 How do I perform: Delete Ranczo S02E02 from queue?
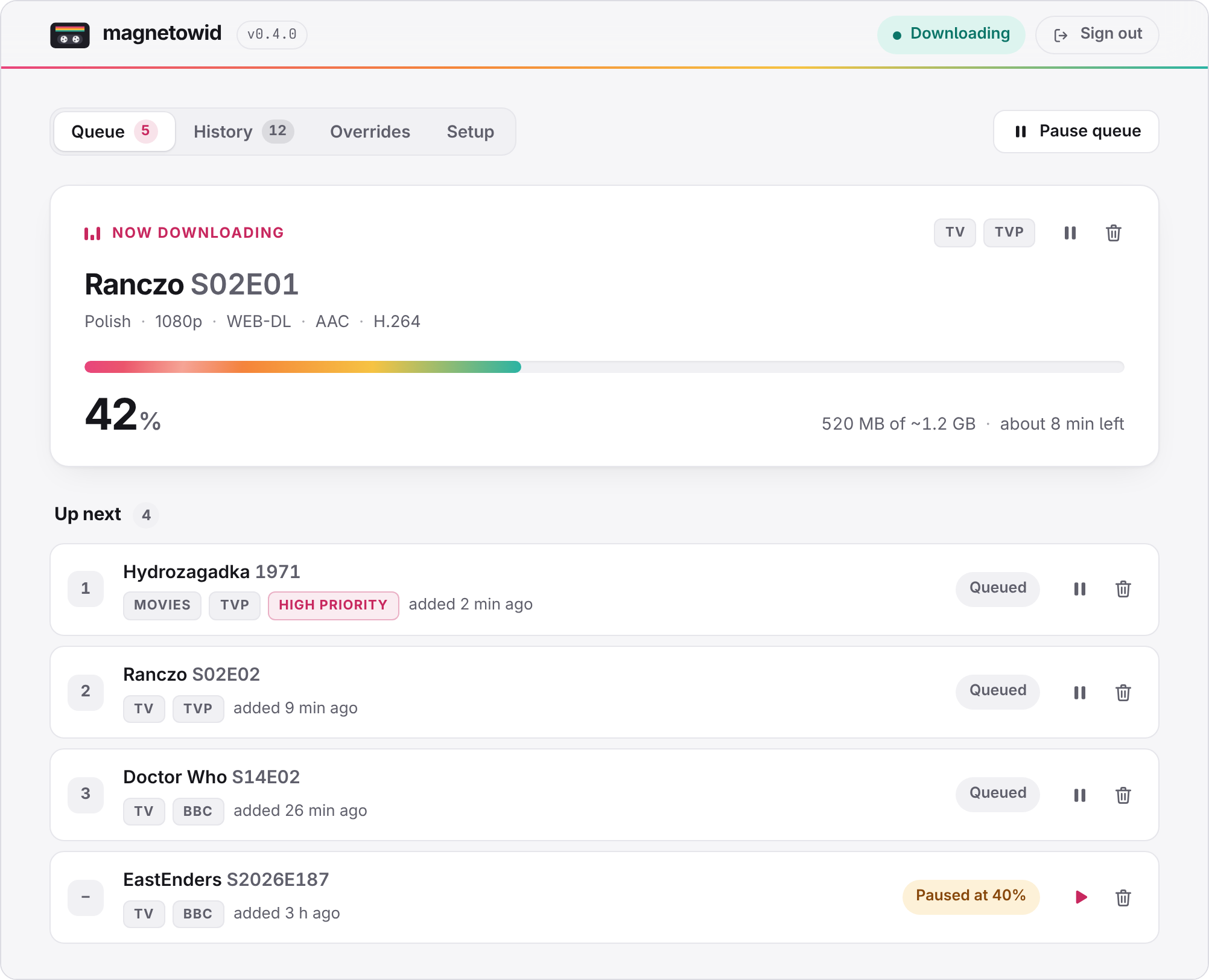tap(1123, 692)
